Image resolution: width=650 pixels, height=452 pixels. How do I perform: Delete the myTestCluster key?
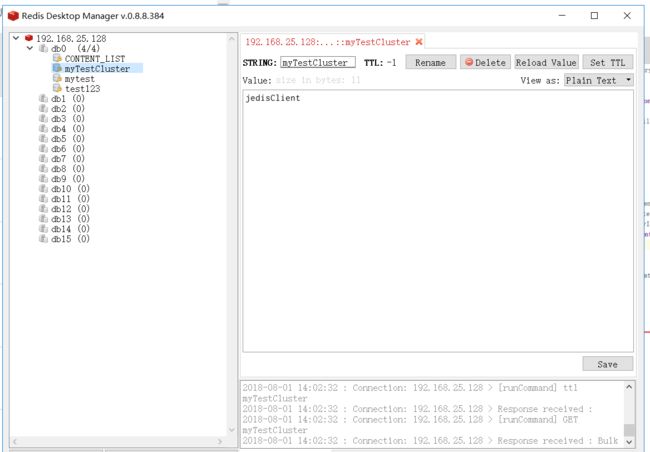pyautogui.click(x=485, y=62)
